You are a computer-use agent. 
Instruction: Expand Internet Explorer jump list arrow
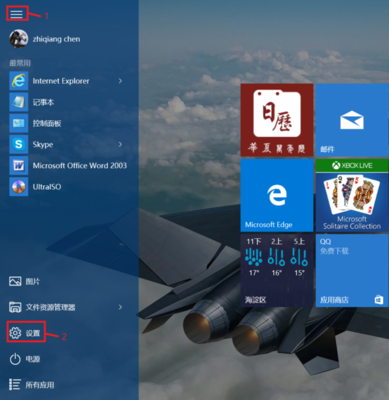[120, 81]
